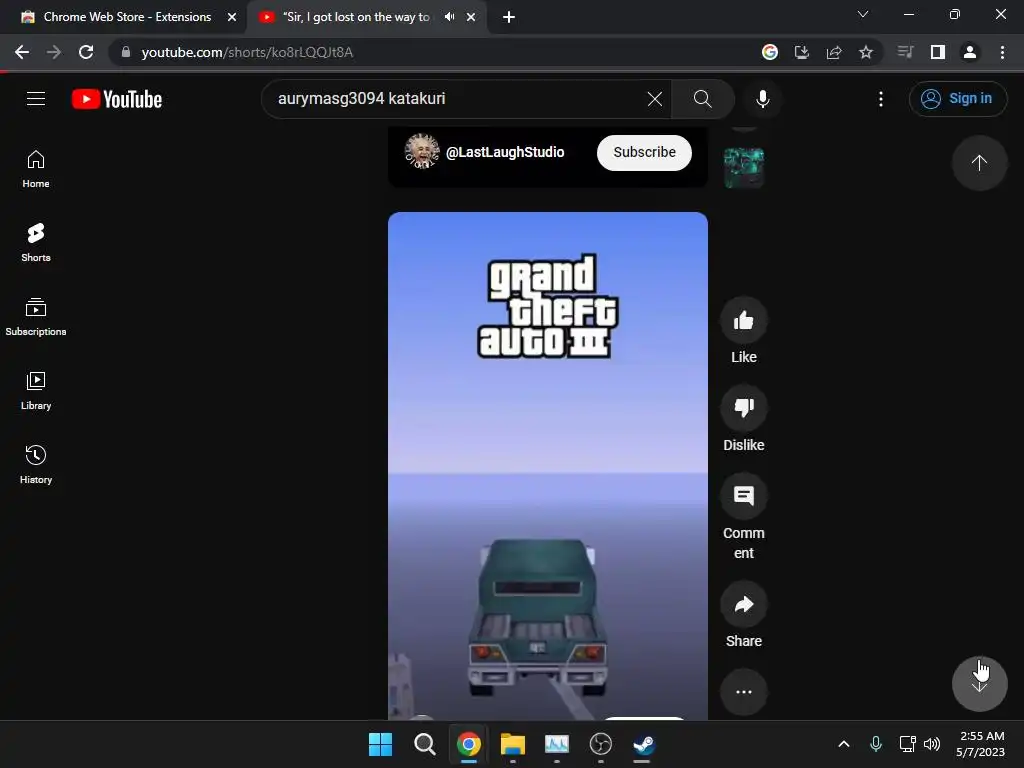Viewport: 1024px width, 768px height.
Task: Start voice search with the microphone
Action: (762, 99)
